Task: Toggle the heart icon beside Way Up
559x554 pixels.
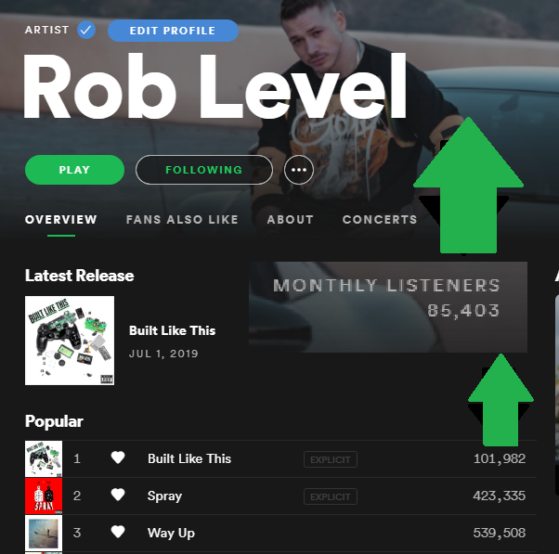Action: pos(118,532)
